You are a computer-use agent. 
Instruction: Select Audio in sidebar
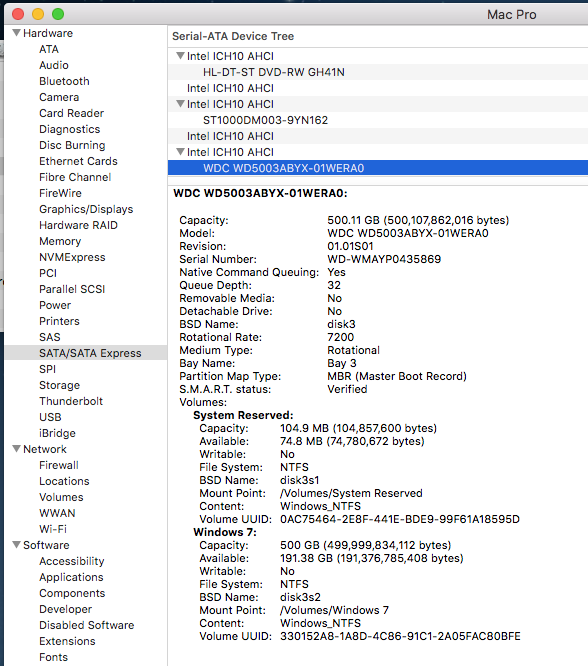click(54, 65)
